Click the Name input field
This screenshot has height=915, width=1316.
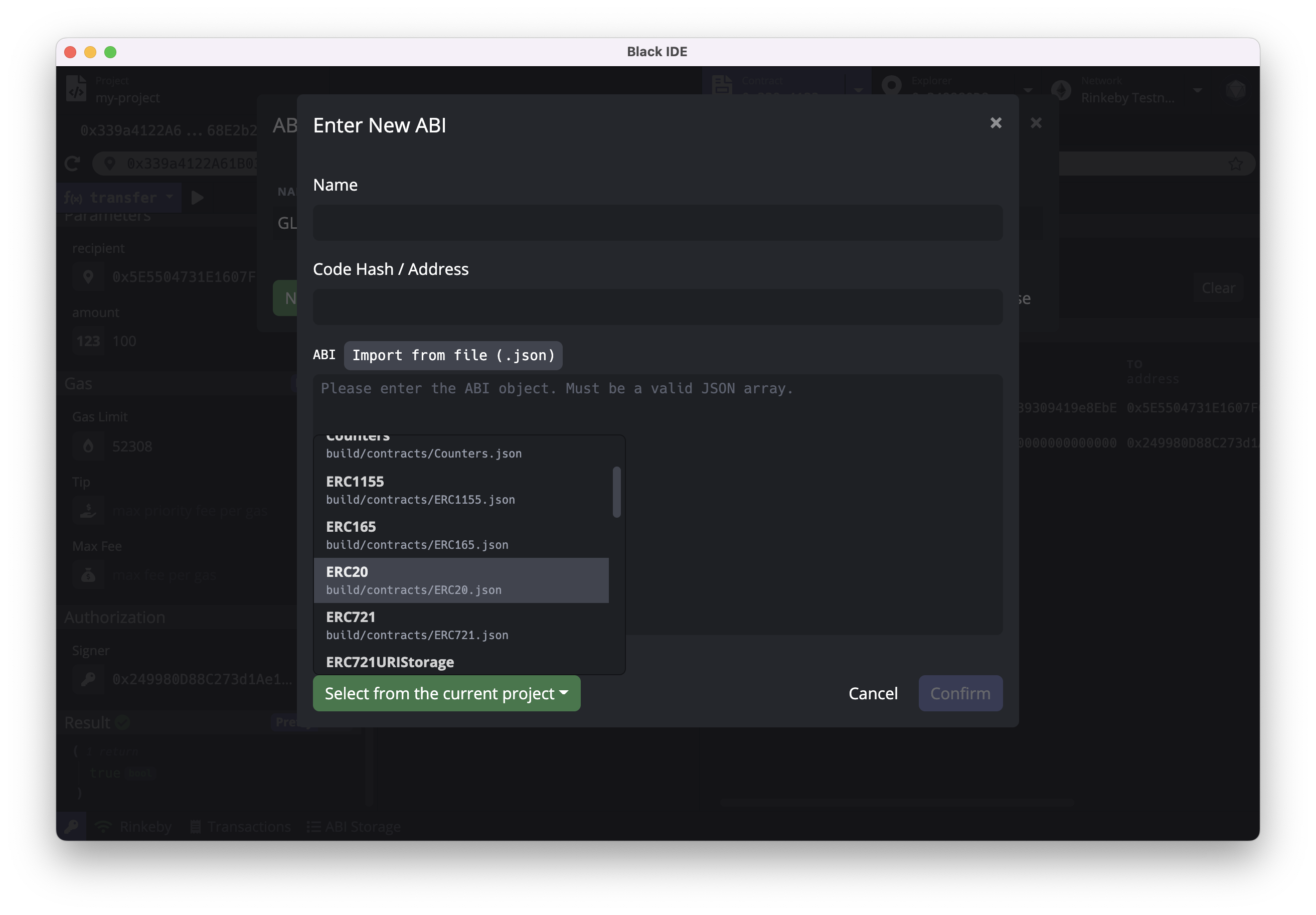pyautogui.click(x=657, y=223)
